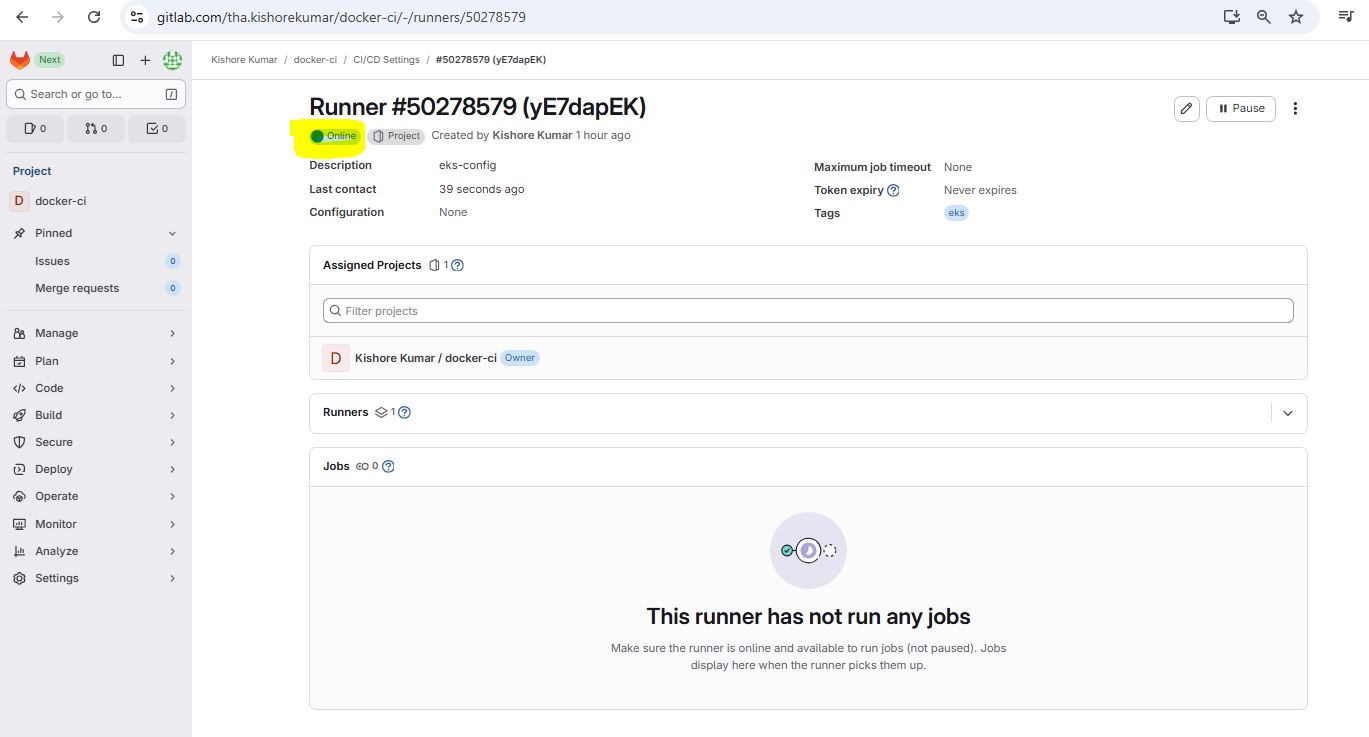Image resolution: width=1369 pixels, height=737 pixels.
Task: Open the user avatar menu
Action: pyautogui.click(x=172, y=60)
